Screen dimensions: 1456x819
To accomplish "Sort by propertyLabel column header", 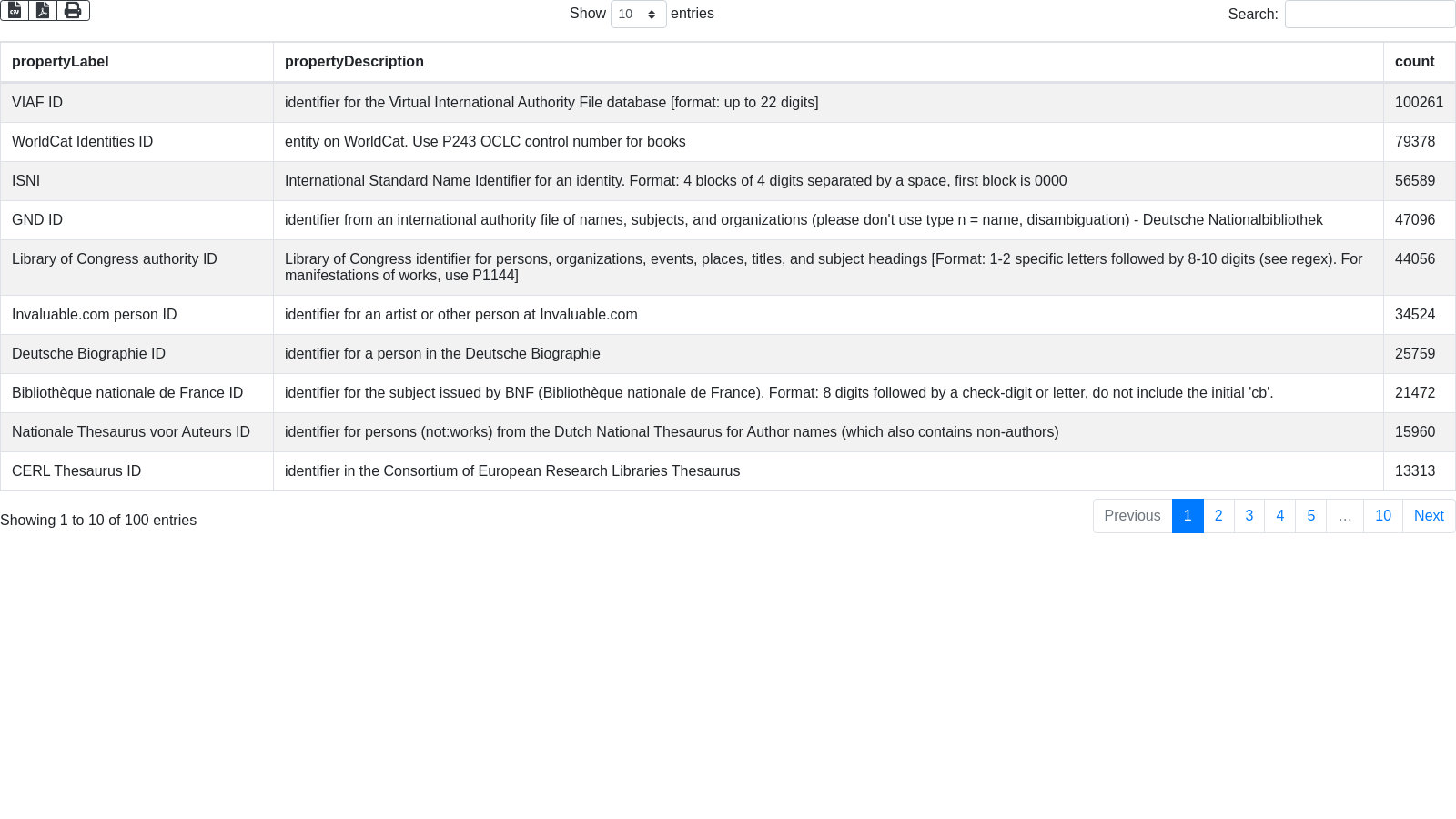I will pyautogui.click(x=60, y=62).
